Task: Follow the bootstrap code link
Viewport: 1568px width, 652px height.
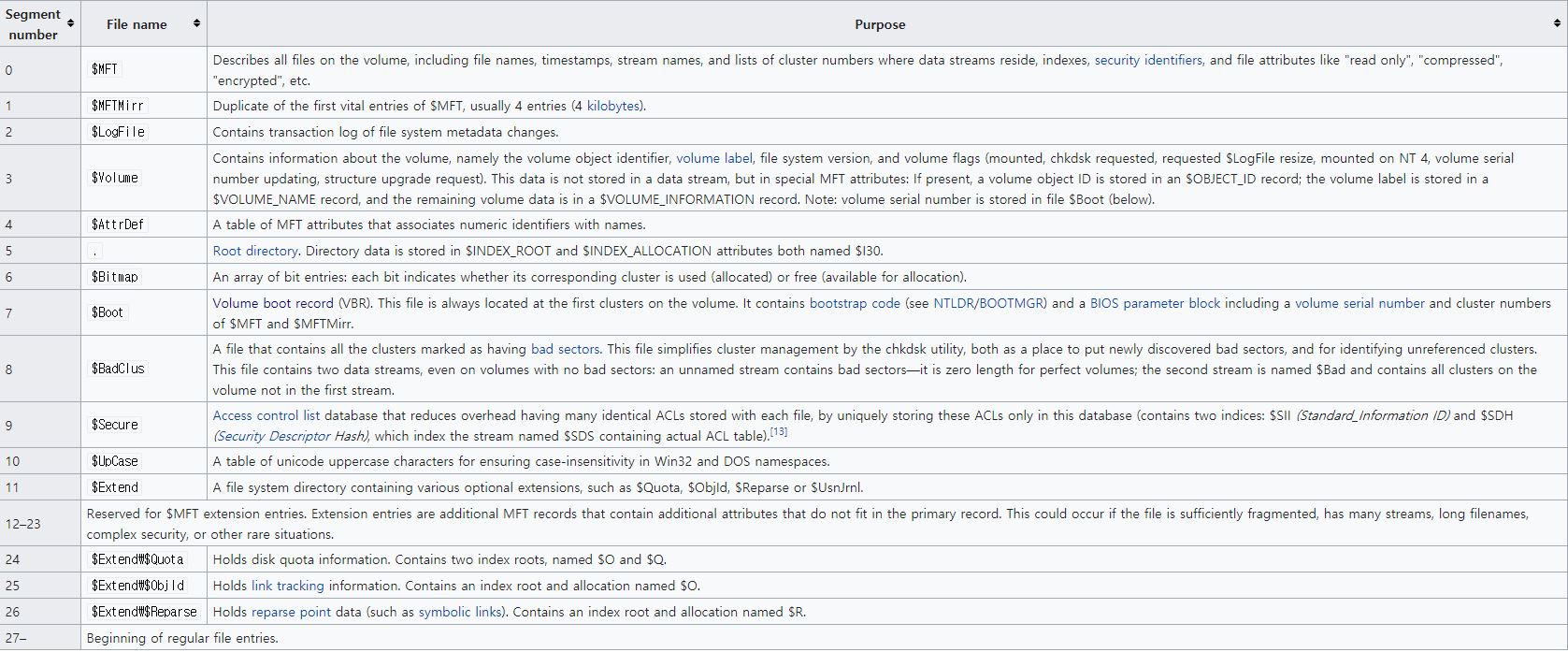Action: point(855,303)
